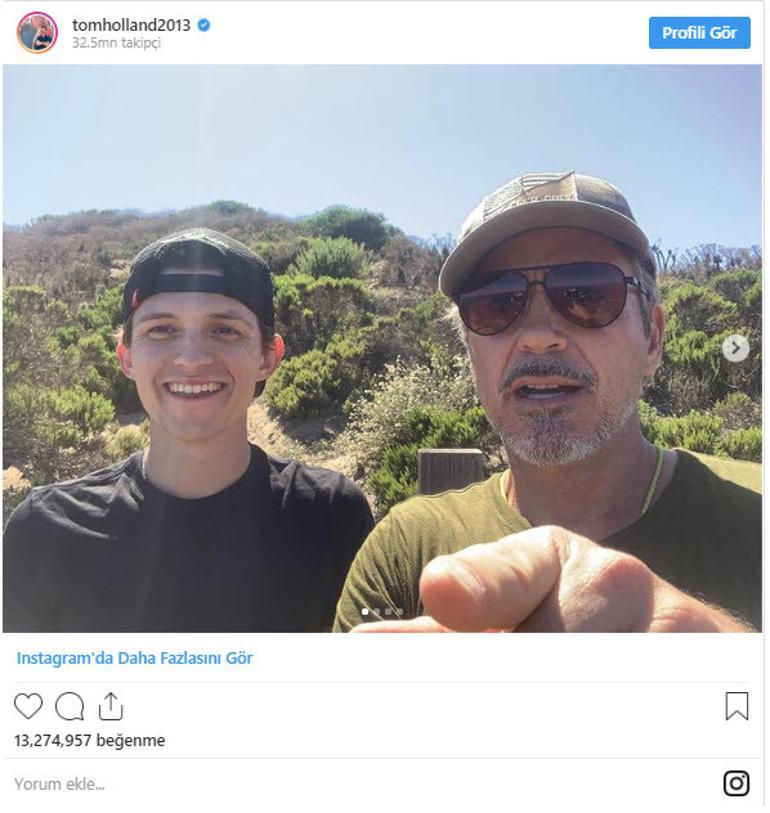Jump to the fourth carousel dot
Viewport: 770px width, 813px height.
point(399,612)
